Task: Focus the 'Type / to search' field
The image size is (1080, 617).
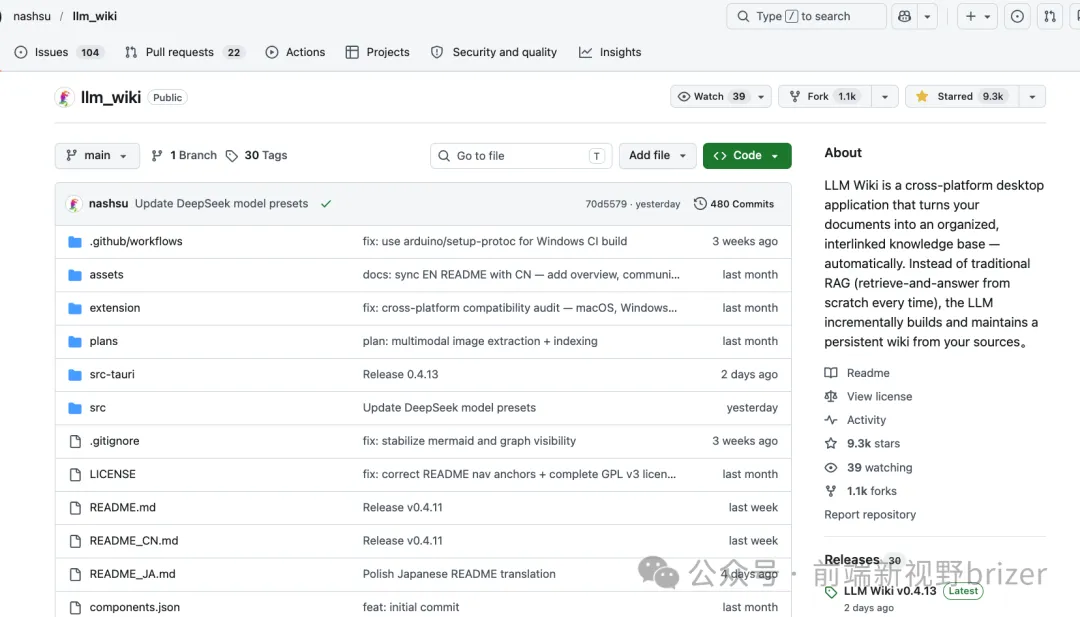Action: 806,17
